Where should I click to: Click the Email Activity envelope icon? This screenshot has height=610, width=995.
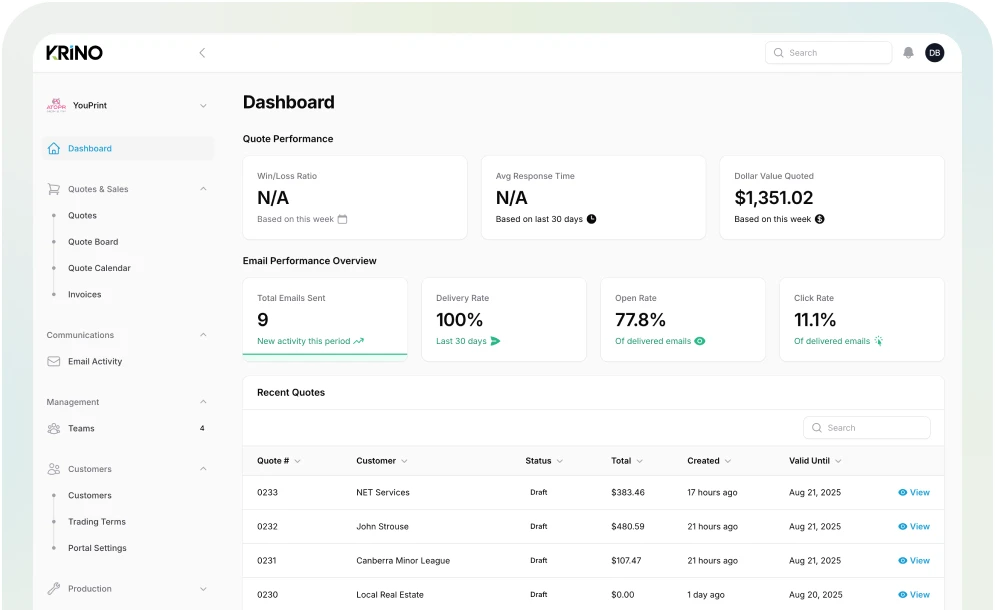(54, 361)
